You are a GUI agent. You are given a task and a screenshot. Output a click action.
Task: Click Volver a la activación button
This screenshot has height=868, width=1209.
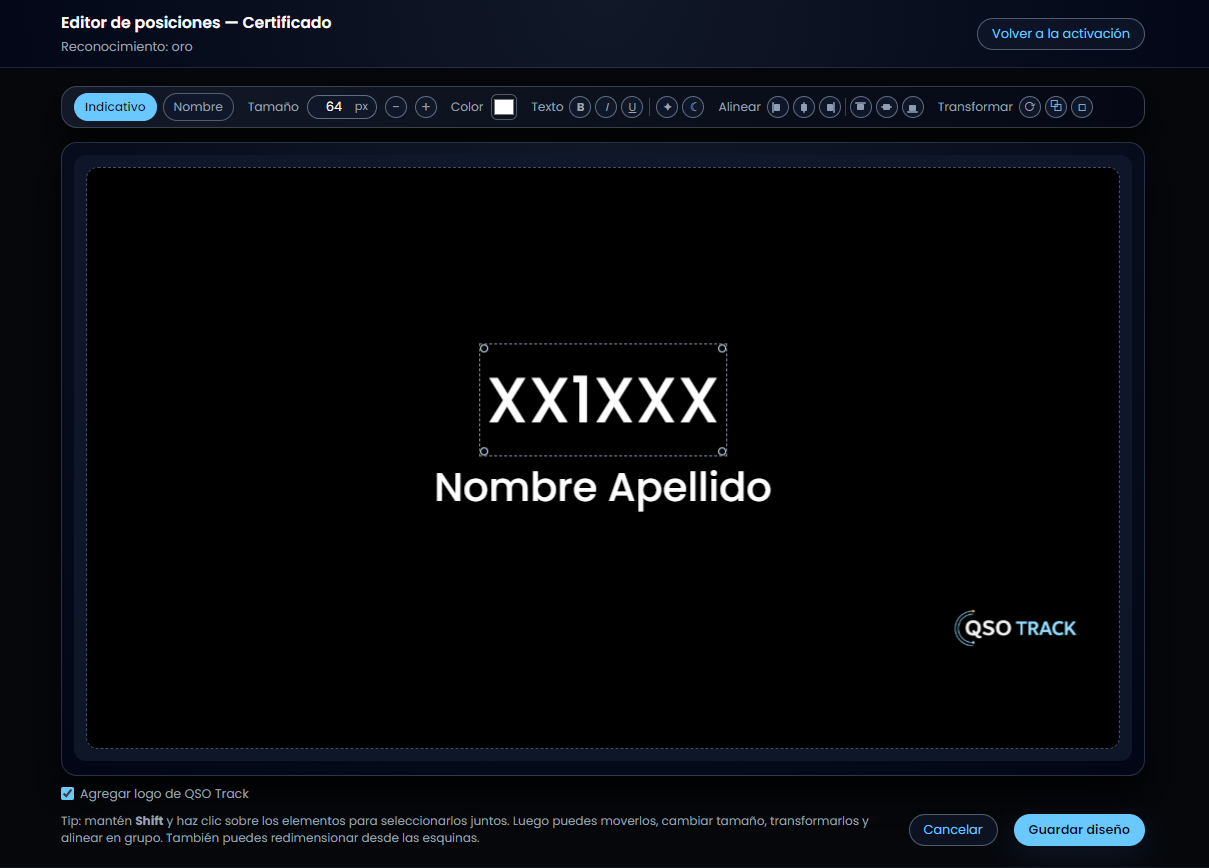1061,34
